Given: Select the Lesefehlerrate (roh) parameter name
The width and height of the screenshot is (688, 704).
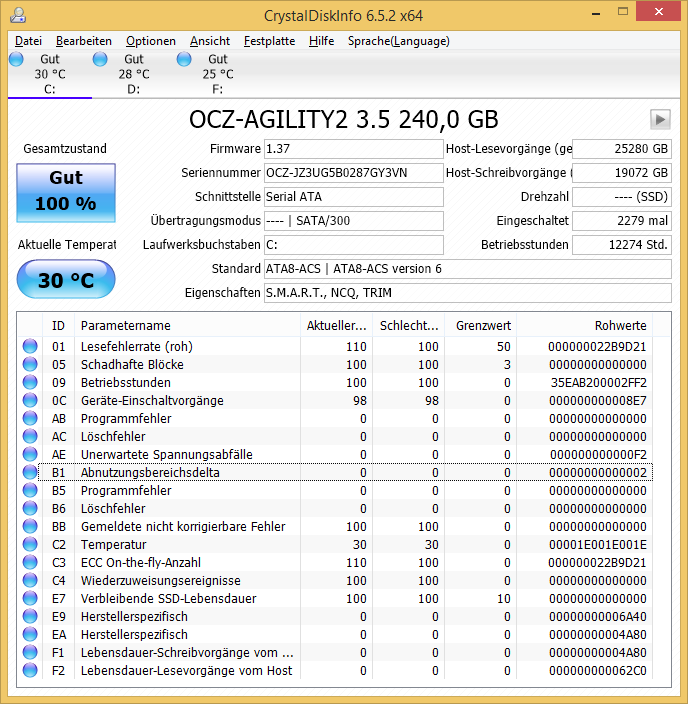Looking at the screenshot, I should click(137, 347).
